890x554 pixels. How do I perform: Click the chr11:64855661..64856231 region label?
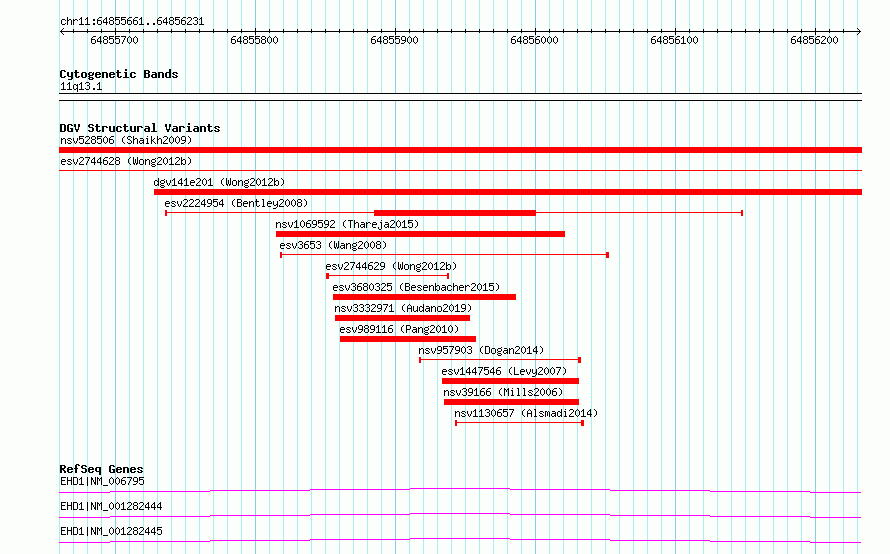[132, 21]
